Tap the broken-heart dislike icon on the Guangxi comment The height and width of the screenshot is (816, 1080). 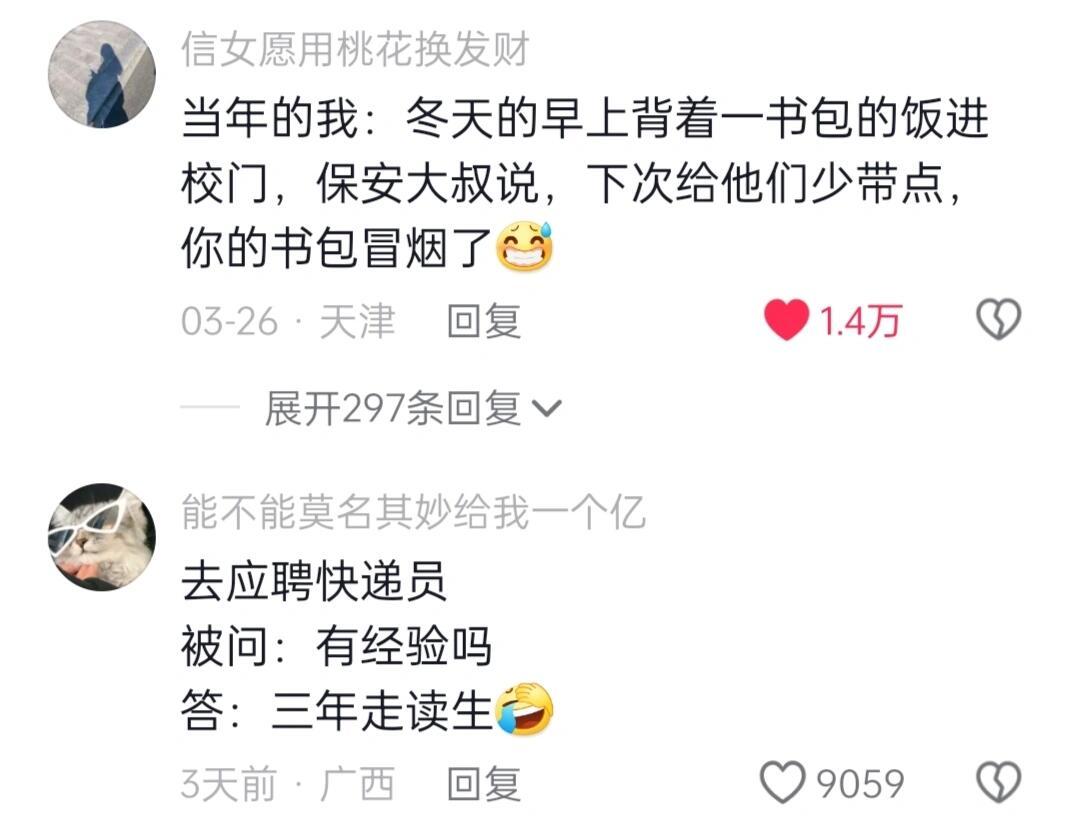[x=999, y=782]
